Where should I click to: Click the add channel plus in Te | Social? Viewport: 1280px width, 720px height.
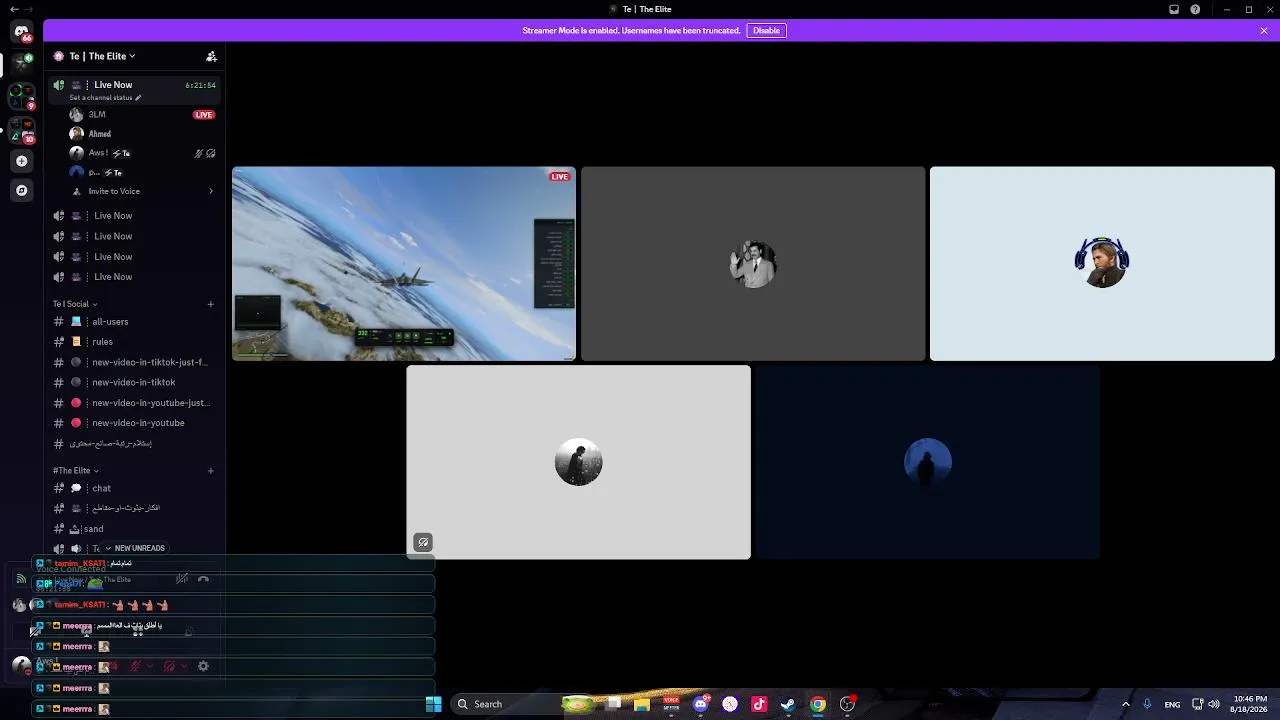[x=210, y=304]
